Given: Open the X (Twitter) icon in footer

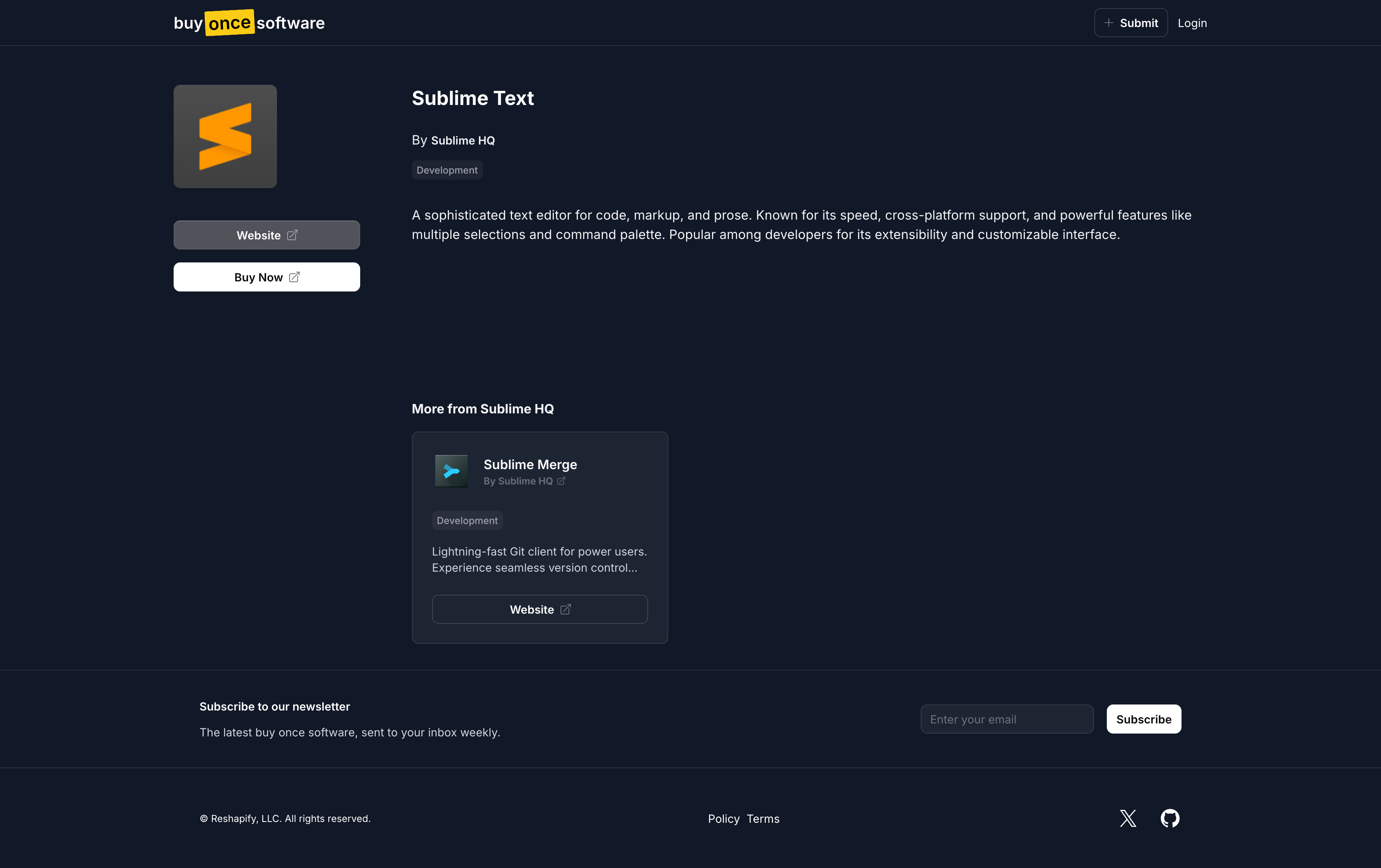Looking at the screenshot, I should (1127, 818).
